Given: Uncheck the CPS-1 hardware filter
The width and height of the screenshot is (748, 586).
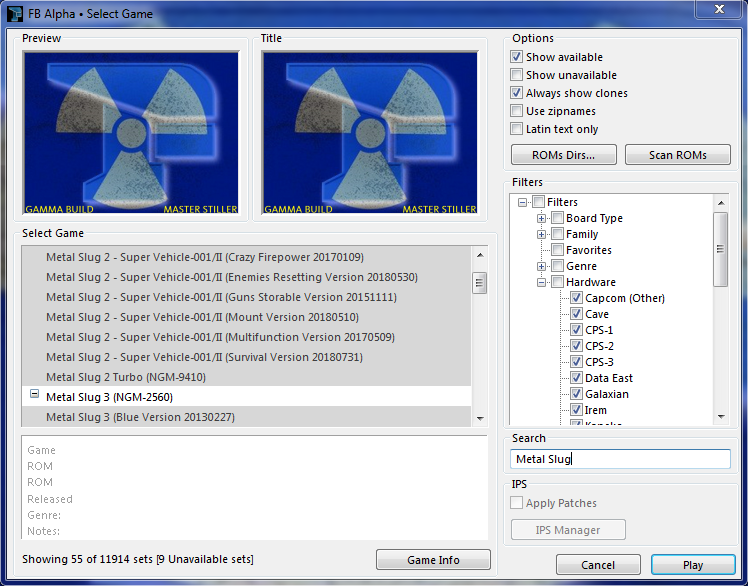Looking at the screenshot, I should coord(576,330).
